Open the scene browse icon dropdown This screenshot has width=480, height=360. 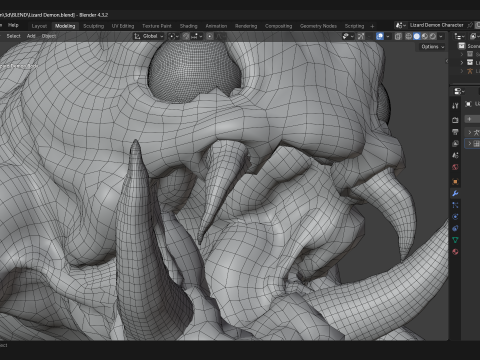click(401, 25)
